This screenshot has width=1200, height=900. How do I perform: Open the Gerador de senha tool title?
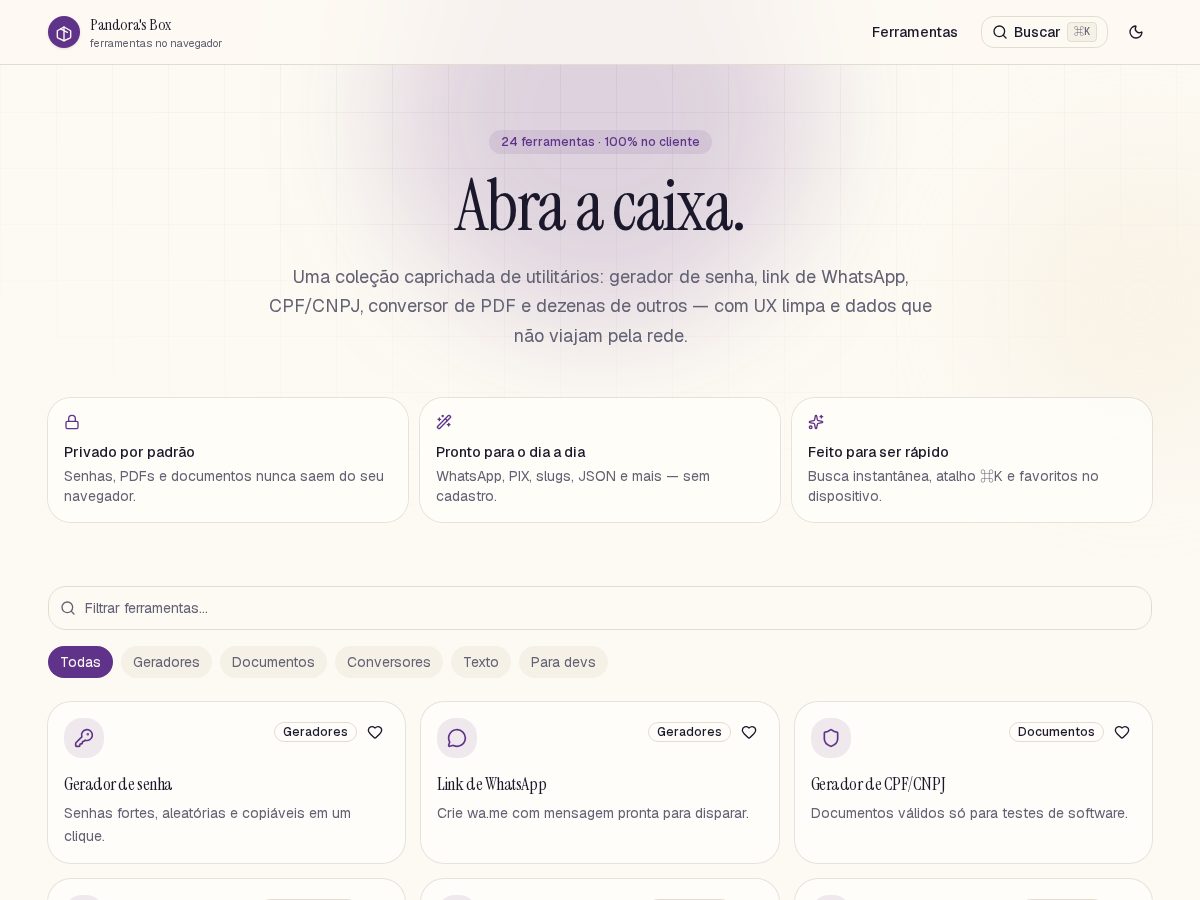(x=118, y=784)
